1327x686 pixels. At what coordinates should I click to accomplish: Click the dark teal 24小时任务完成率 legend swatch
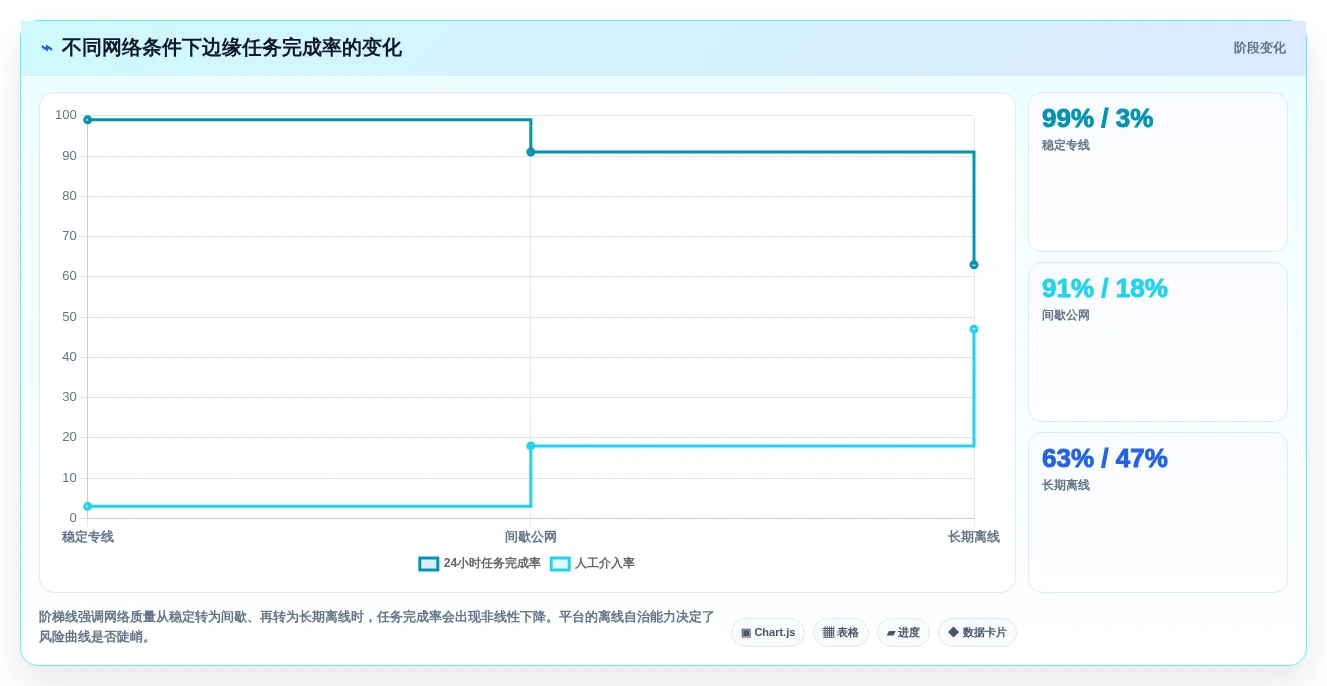tap(428, 564)
